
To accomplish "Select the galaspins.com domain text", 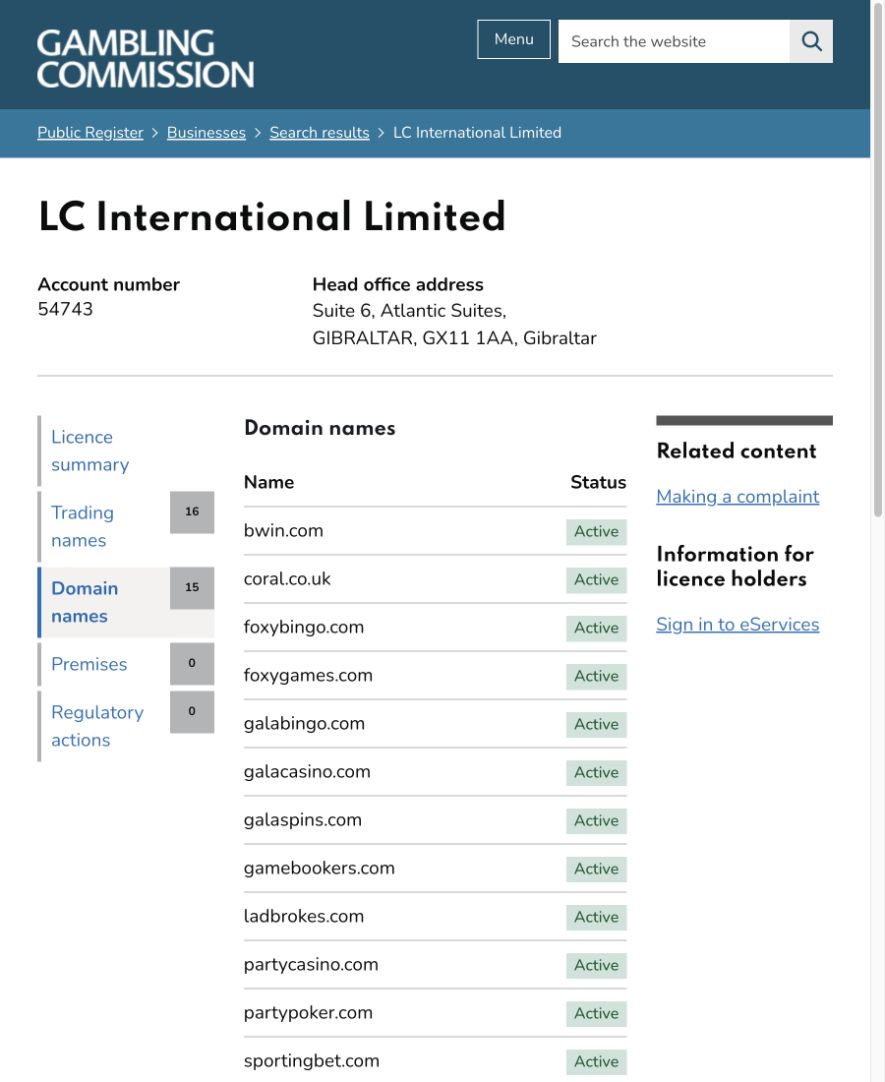I will 303,820.
